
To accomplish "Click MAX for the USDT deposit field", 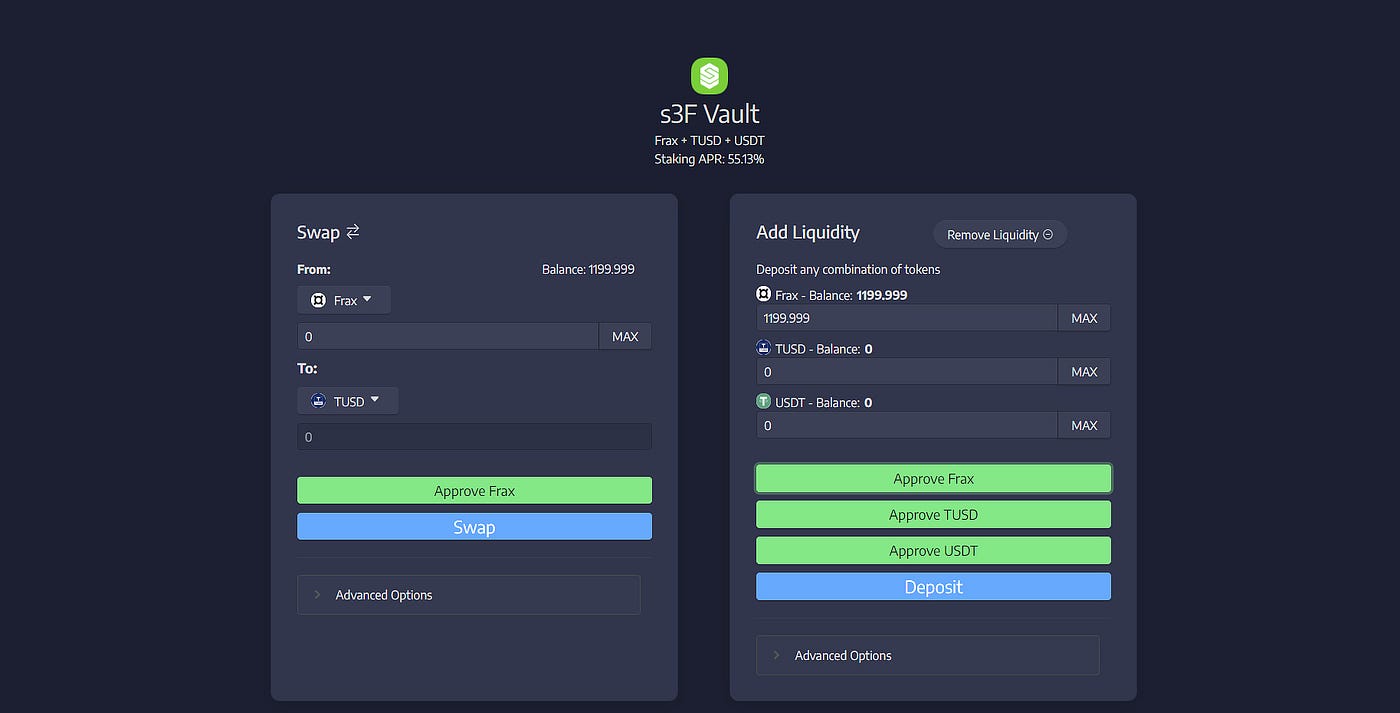I will (1084, 425).
